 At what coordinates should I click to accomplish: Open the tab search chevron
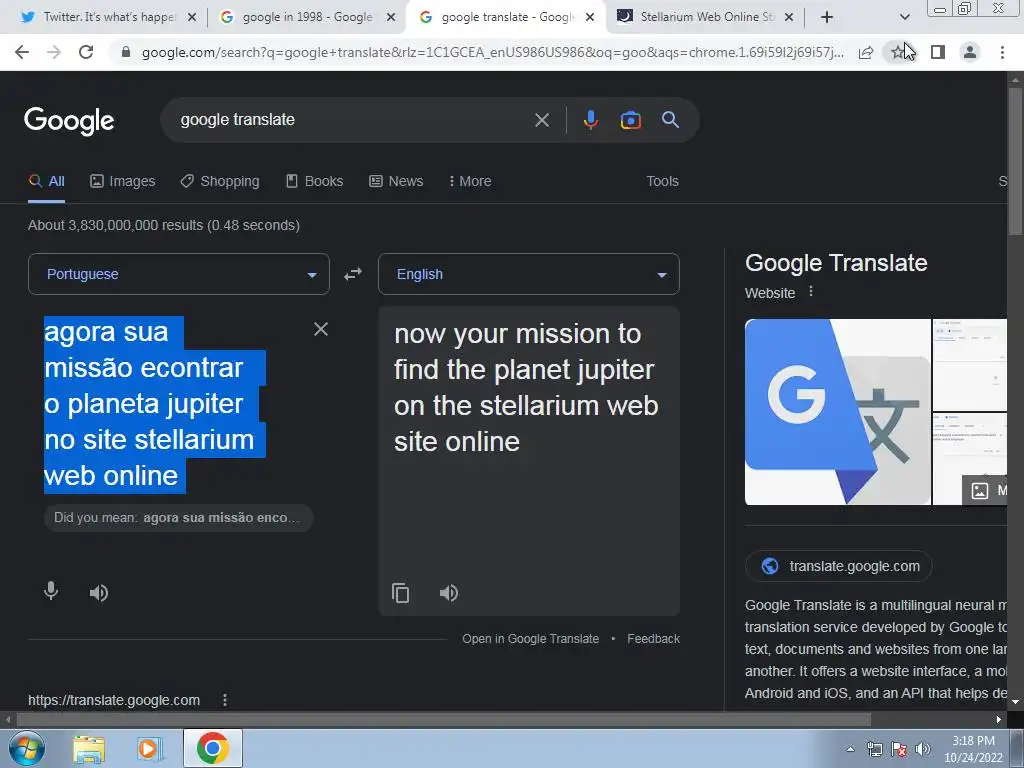coord(904,17)
